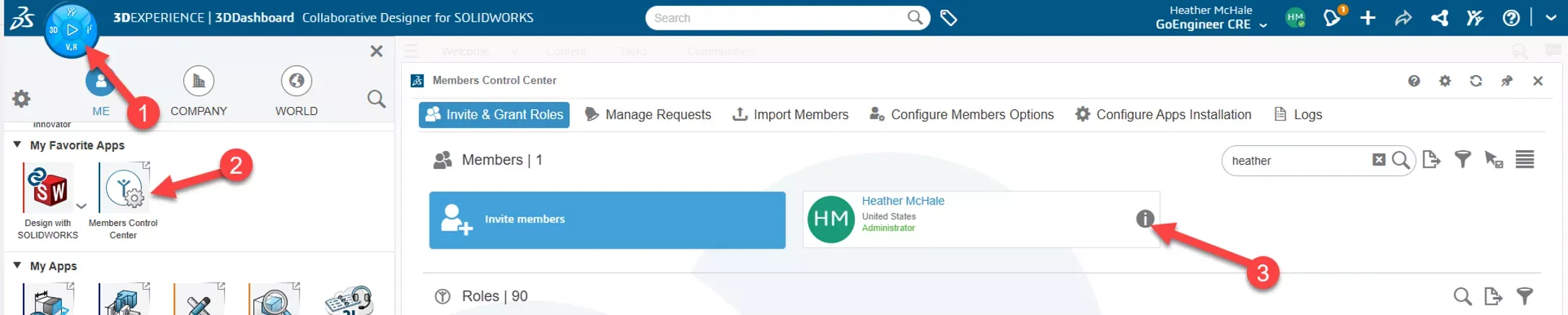This screenshot has width=1568, height=315.
Task: Open Members Control Center app
Action: click(x=124, y=187)
